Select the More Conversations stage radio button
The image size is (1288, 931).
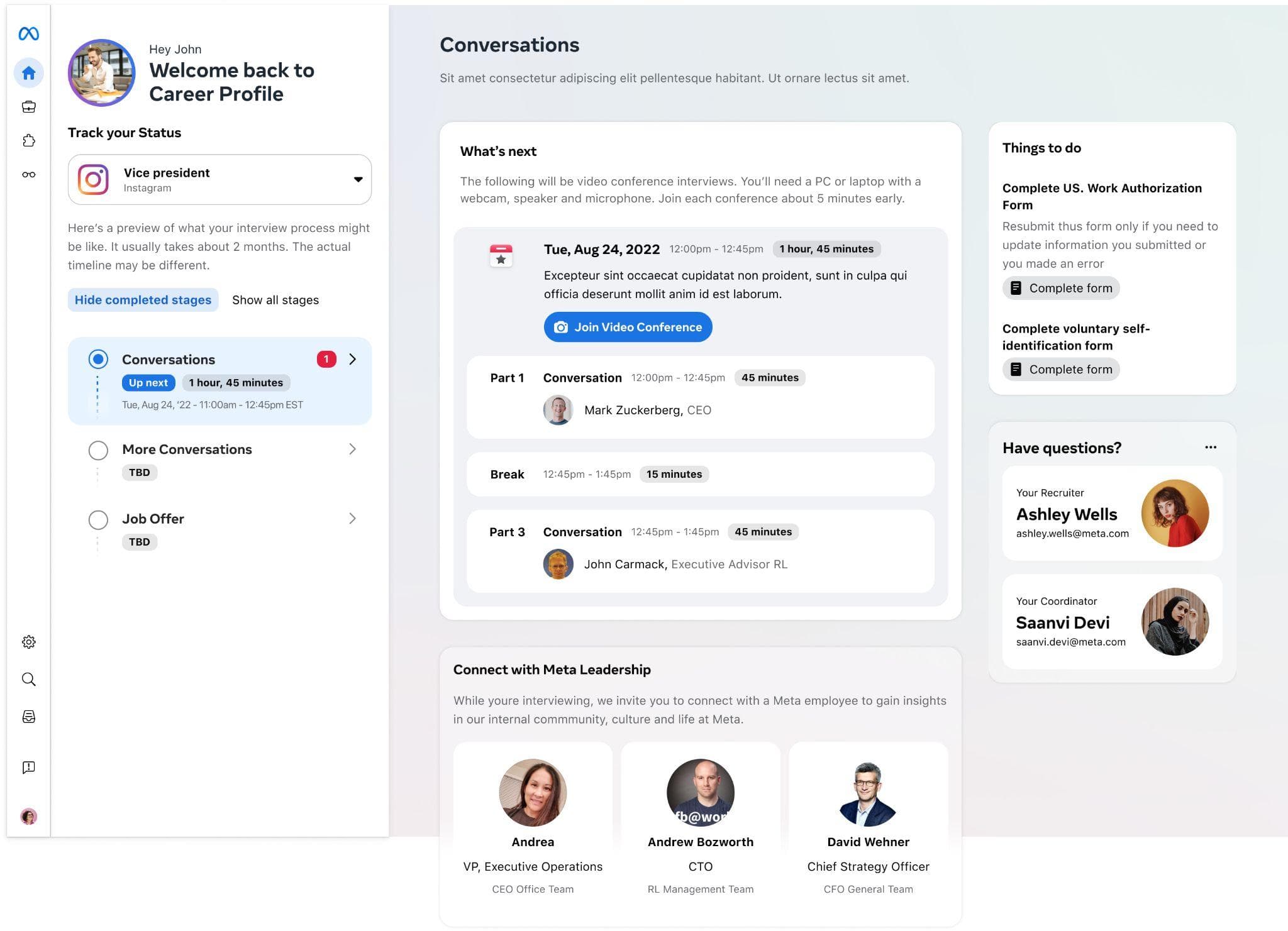point(98,450)
